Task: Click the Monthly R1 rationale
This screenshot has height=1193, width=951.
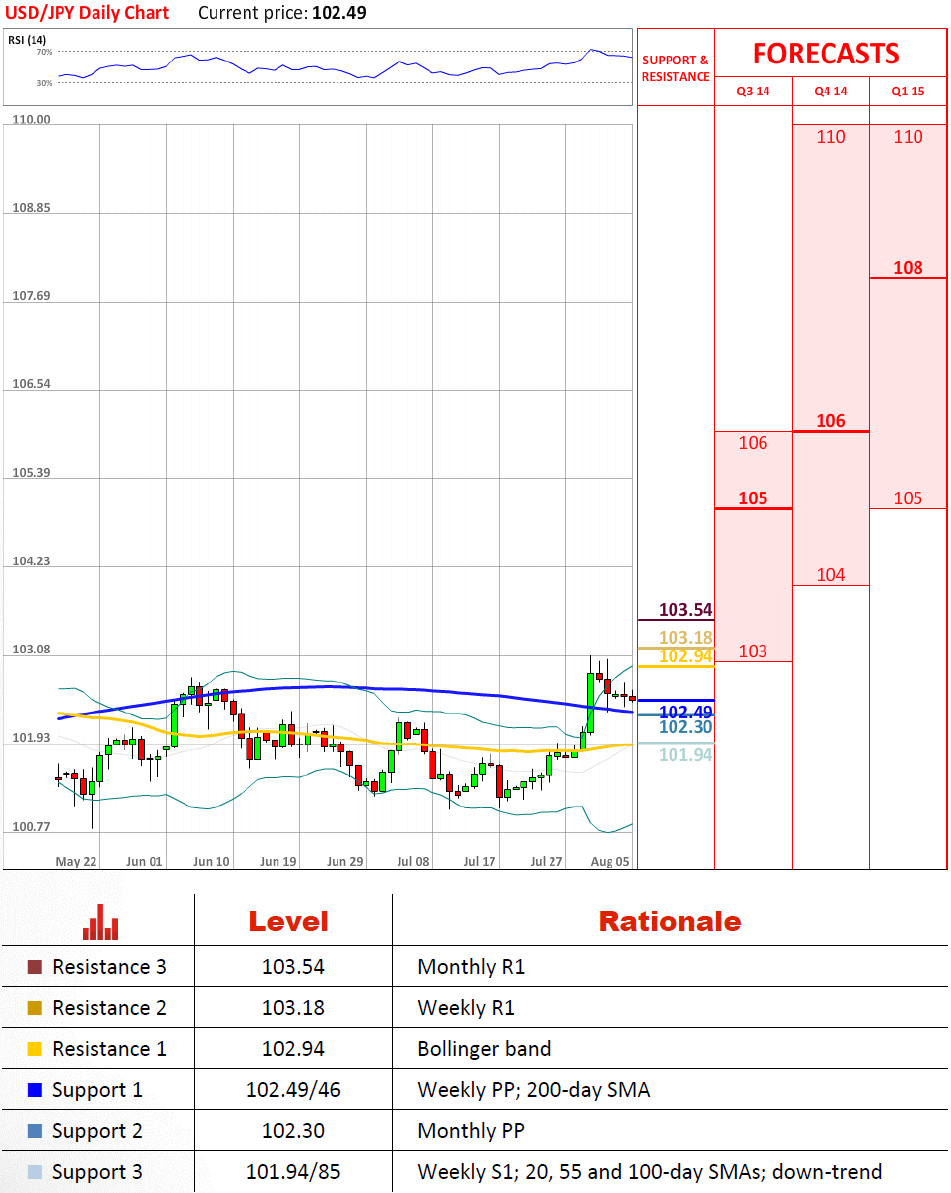Action: pos(471,967)
